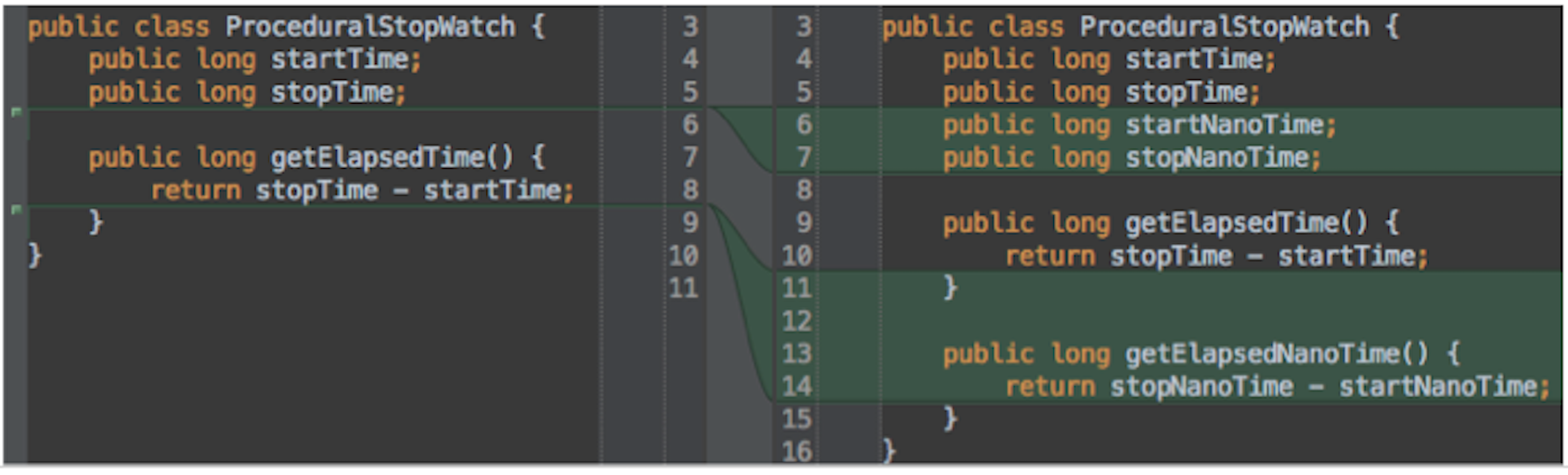Click 'return stopTime - startTime;' in right pane

coord(1217,256)
